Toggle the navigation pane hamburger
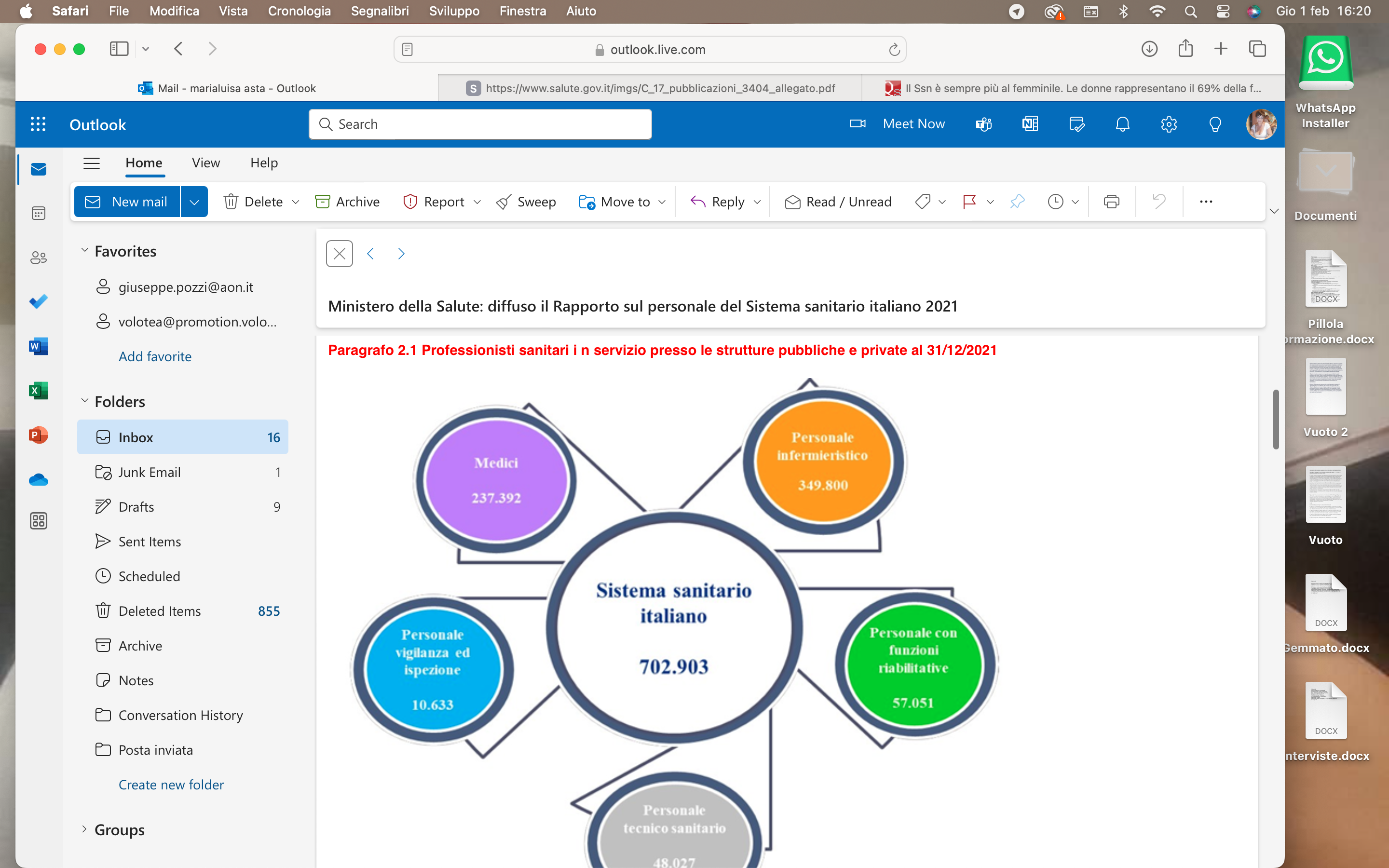This screenshot has height=868, width=1389. pyautogui.click(x=92, y=163)
